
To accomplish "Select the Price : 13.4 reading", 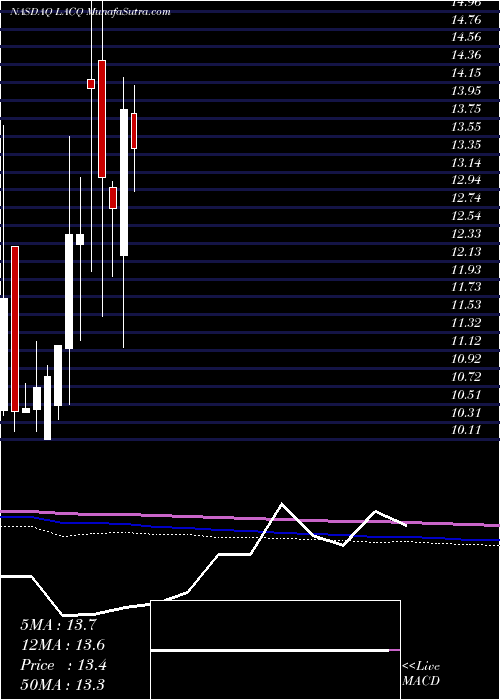I will [63, 665].
